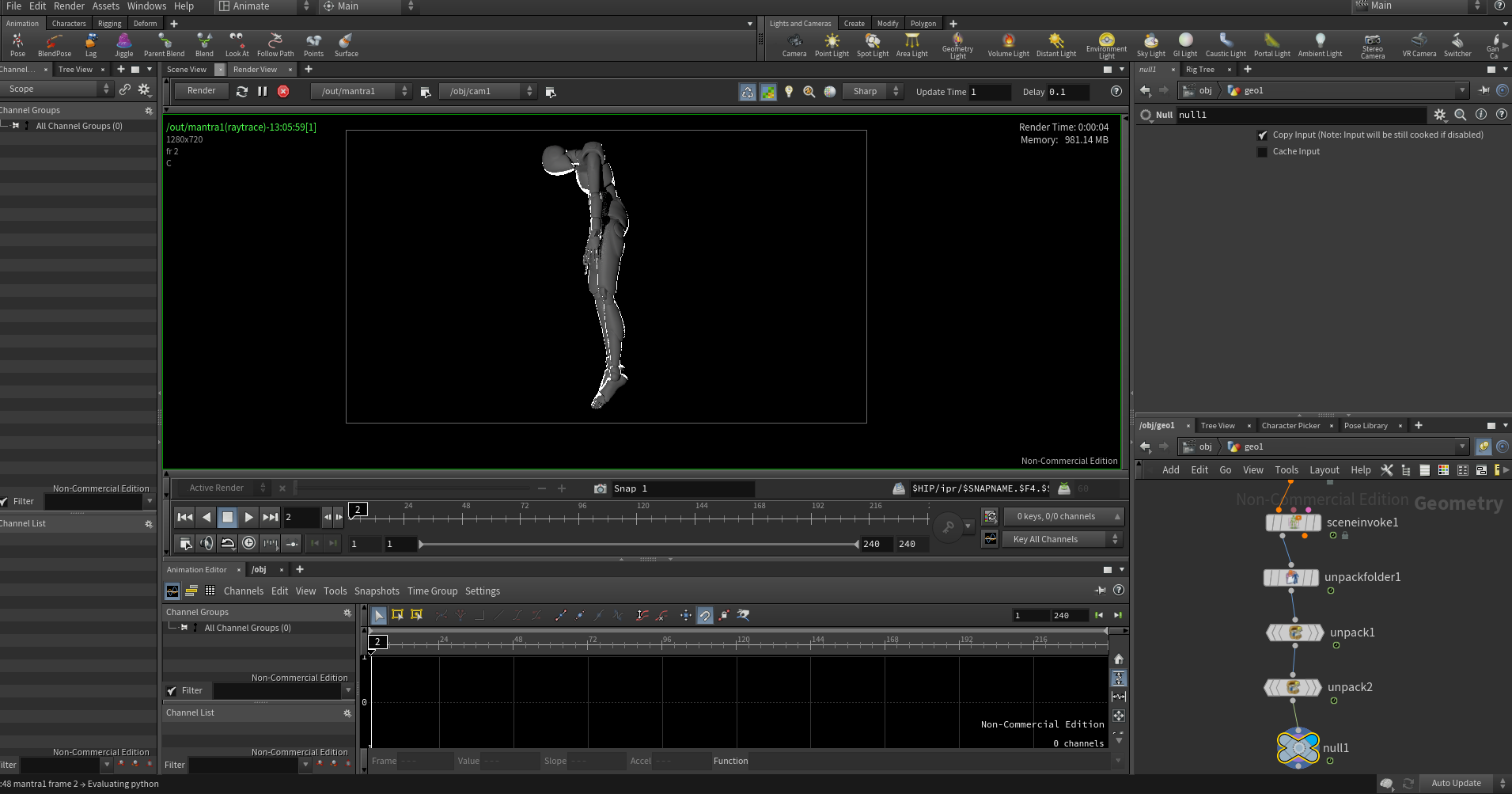1512x794 pixels.
Task: Pause the render in Render View
Action: pyautogui.click(x=263, y=91)
